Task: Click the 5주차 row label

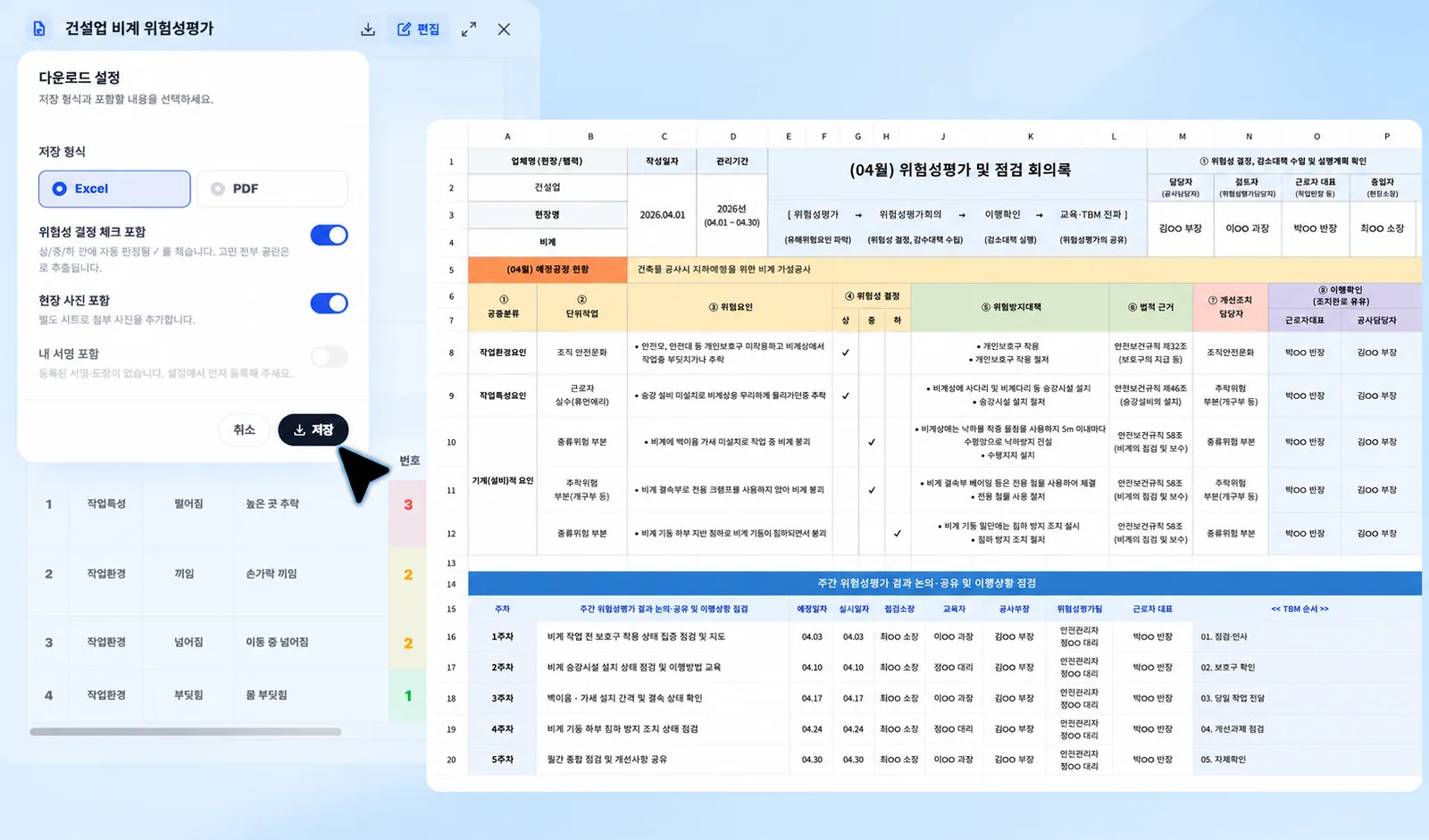Action: tap(502, 760)
